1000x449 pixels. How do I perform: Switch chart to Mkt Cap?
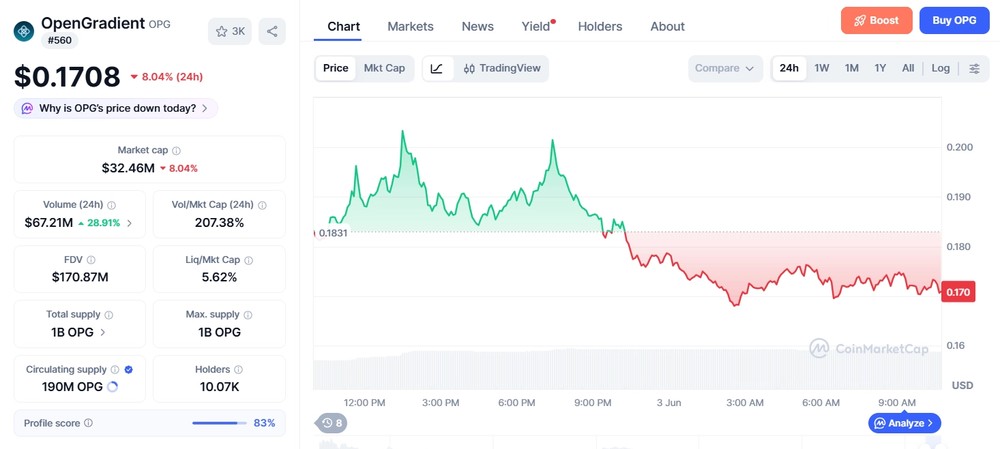(x=384, y=68)
